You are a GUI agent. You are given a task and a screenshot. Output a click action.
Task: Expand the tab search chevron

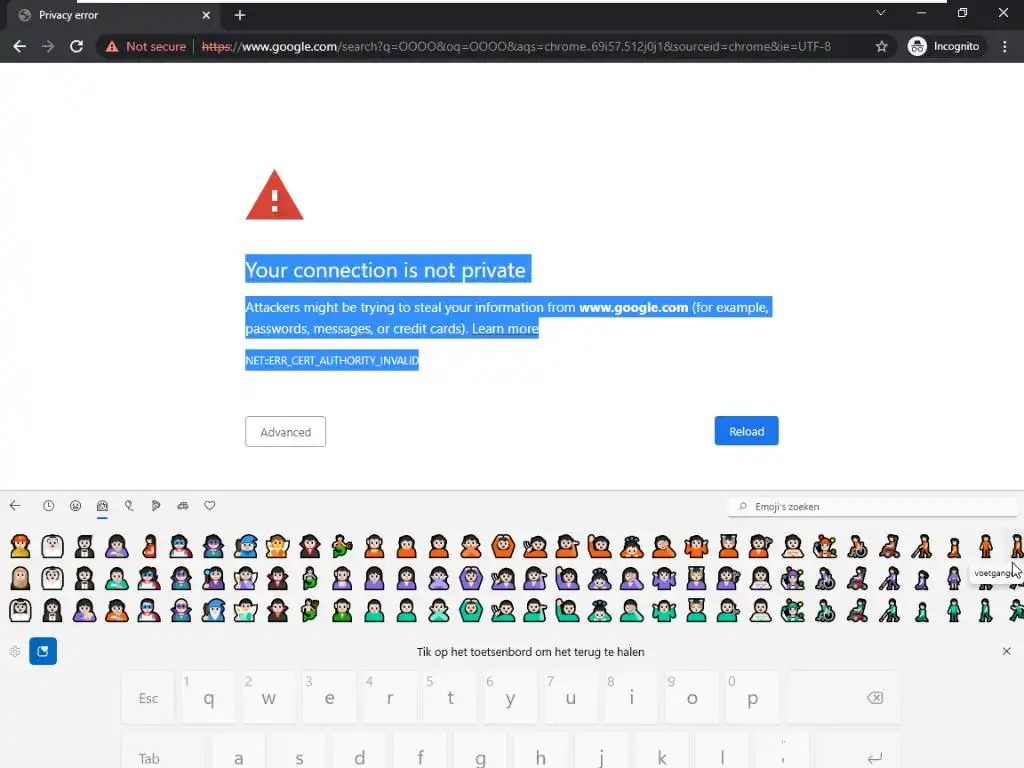pos(880,12)
